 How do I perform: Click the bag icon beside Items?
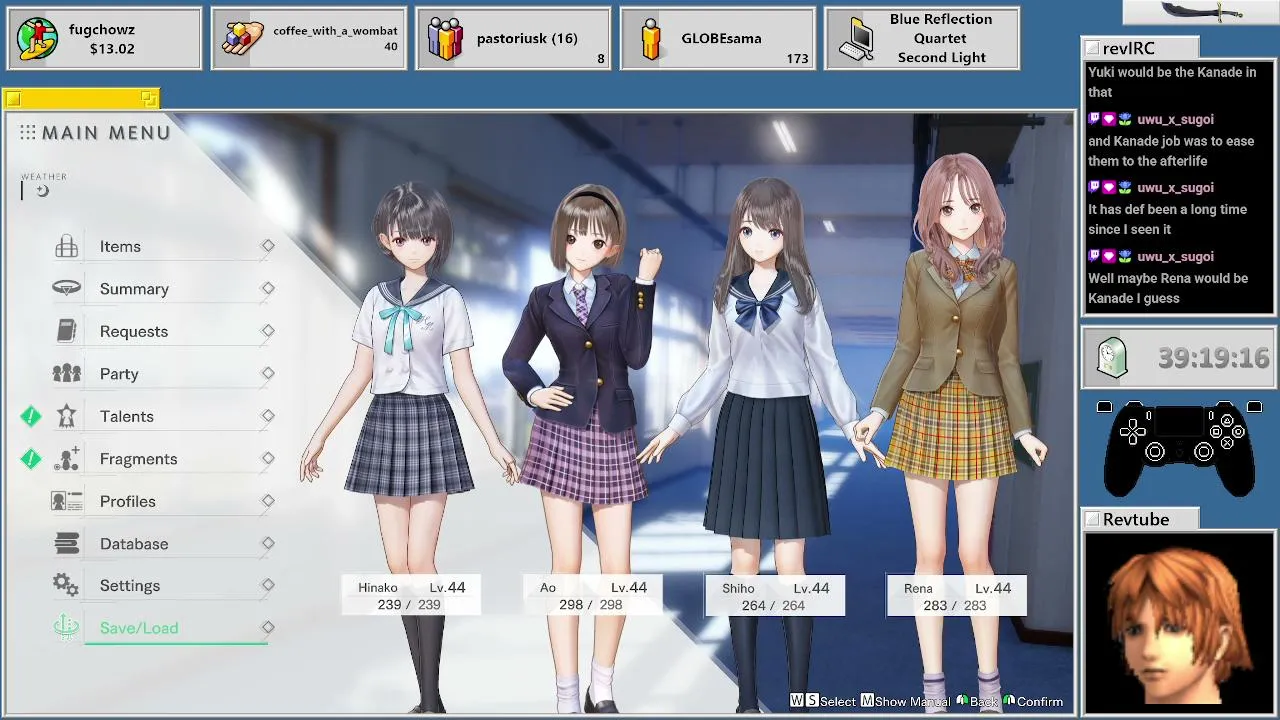[66, 246]
